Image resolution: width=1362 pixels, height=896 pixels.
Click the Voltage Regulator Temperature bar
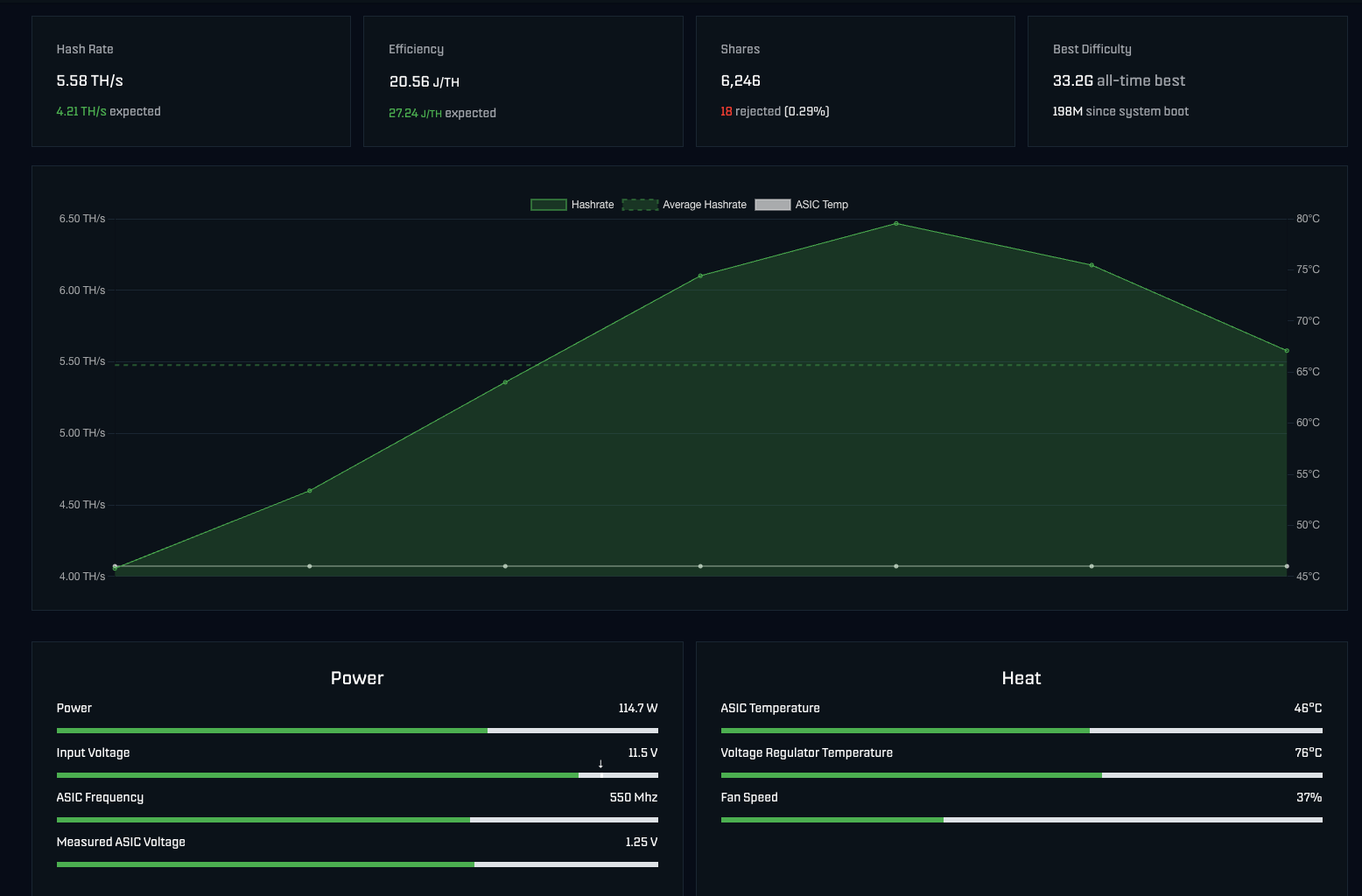(1021, 775)
